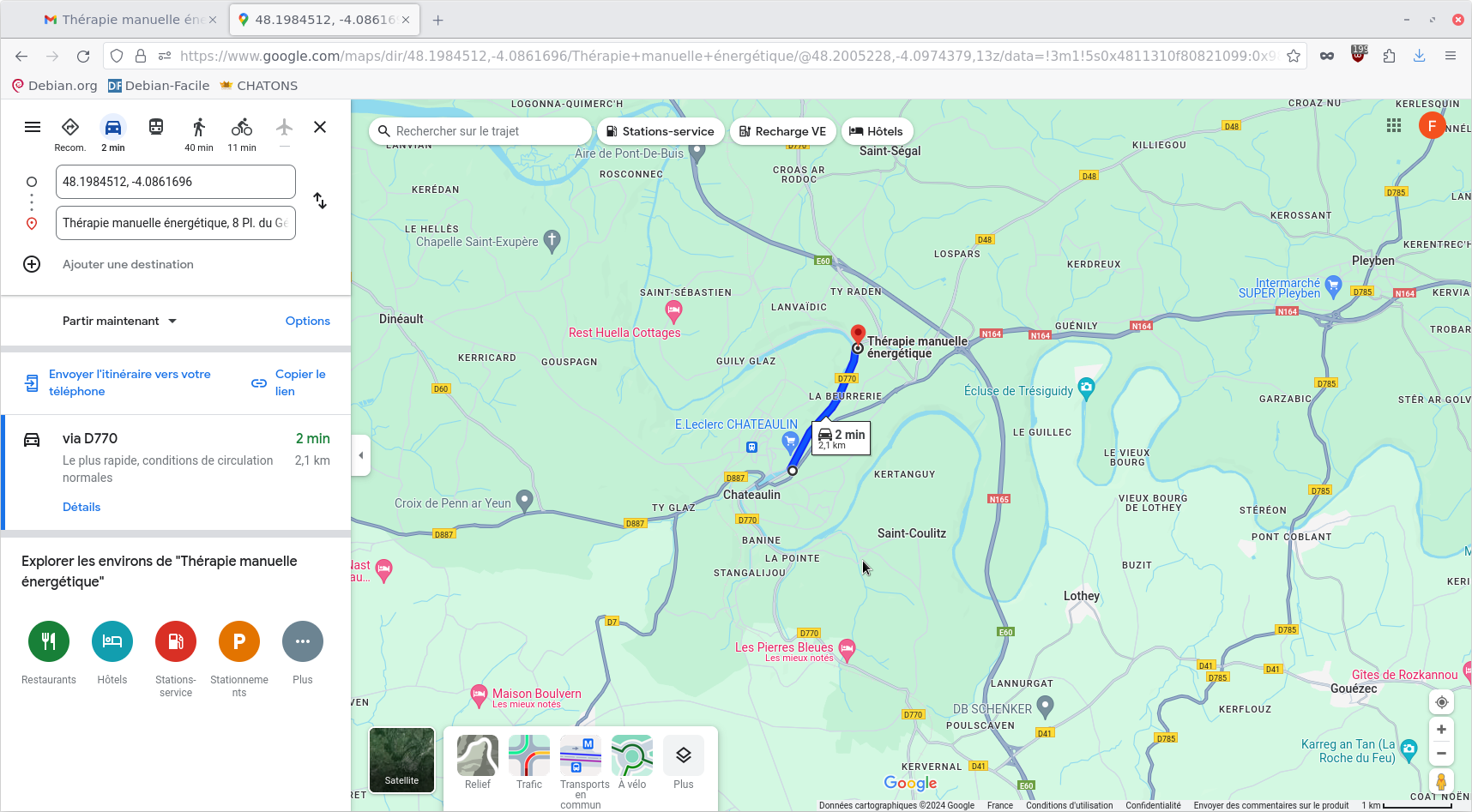Open the Google Maps hamburger menu
Image resolution: width=1472 pixels, height=812 pixels.
pyautogui.click(x=33, y=127)
